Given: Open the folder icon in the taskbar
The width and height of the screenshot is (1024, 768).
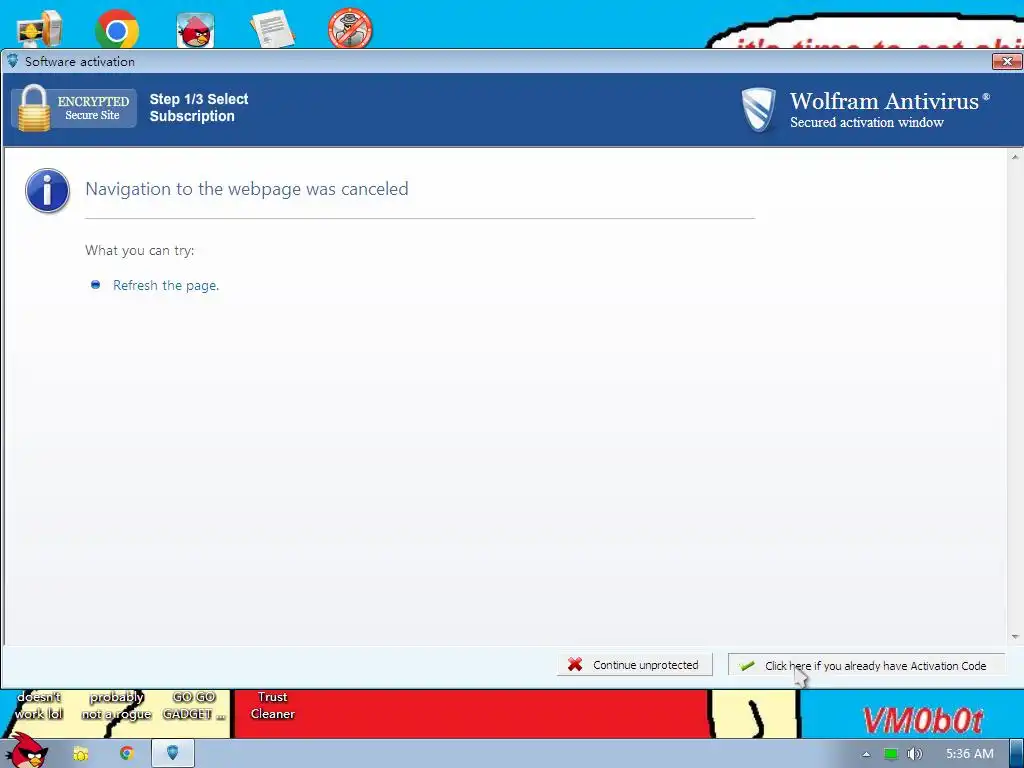Looking at the screenshot, I should point(80,754).
